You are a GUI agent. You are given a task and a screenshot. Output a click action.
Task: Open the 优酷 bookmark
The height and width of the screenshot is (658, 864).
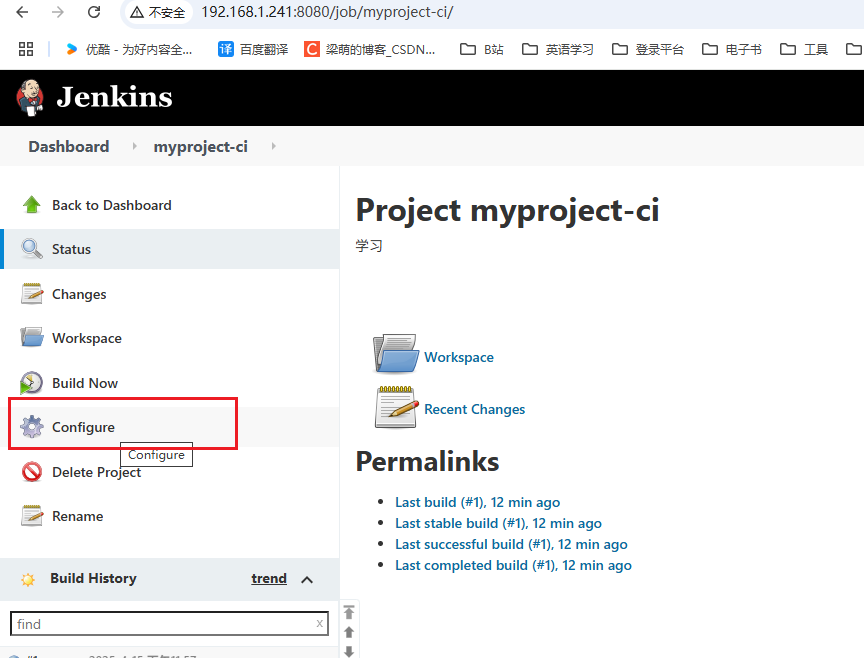(129, 50)
